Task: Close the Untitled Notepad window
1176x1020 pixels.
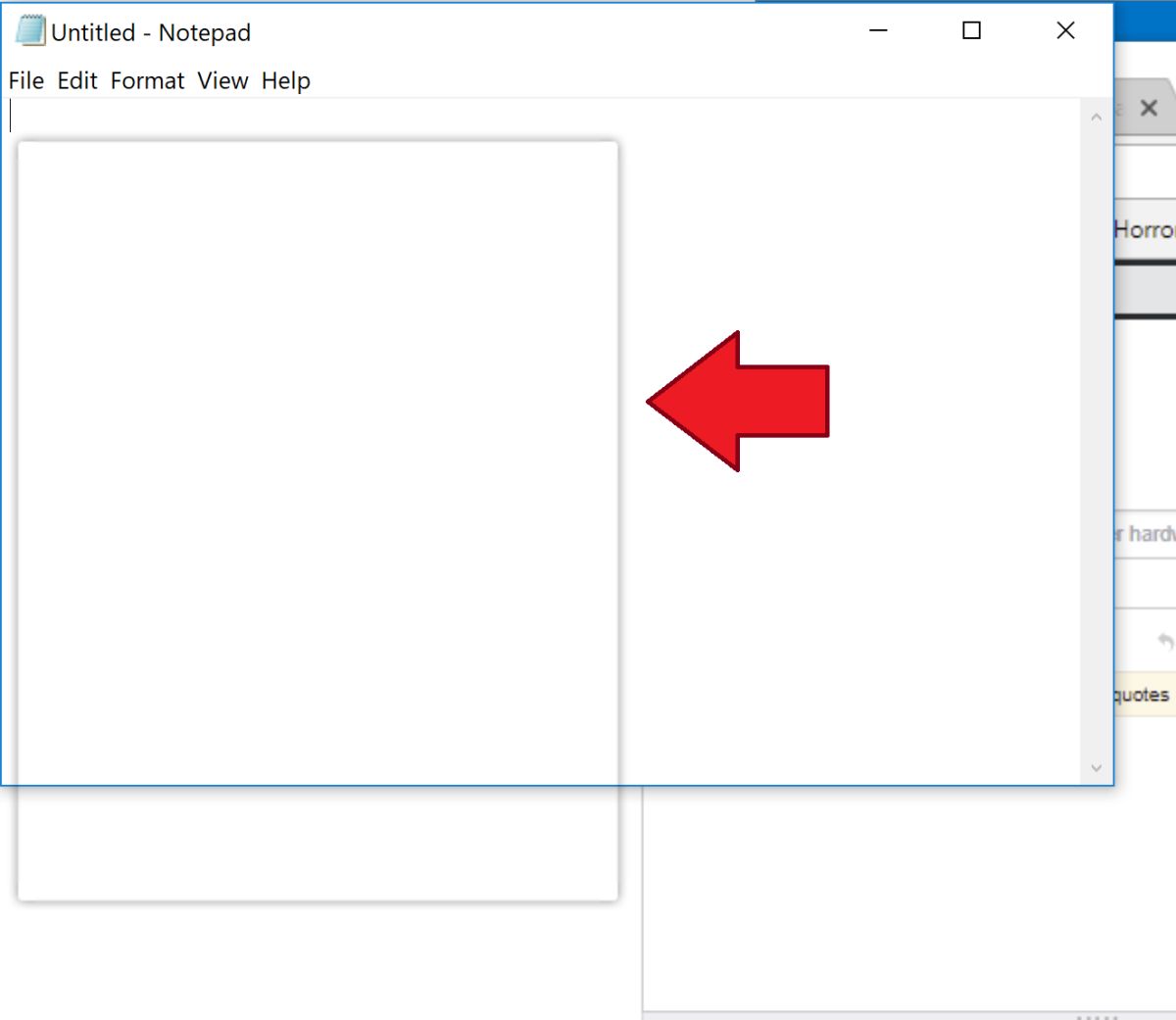Action: pos(1065,30)
